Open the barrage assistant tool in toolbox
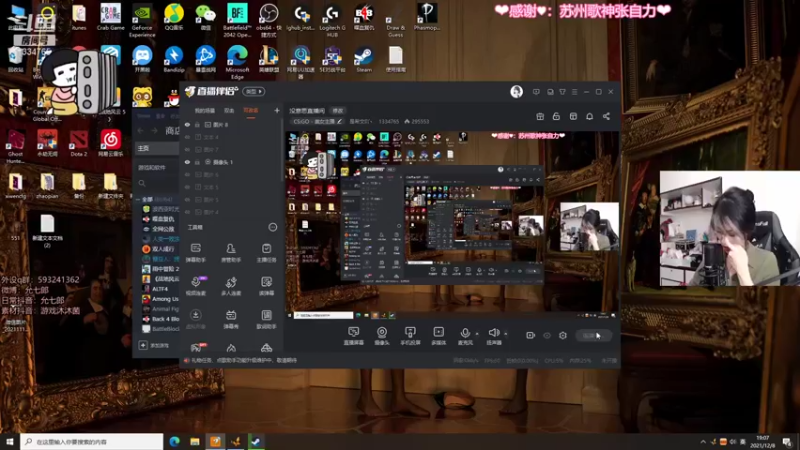The height and width of the screenshot is (450, 800). [x=195, y=252]
